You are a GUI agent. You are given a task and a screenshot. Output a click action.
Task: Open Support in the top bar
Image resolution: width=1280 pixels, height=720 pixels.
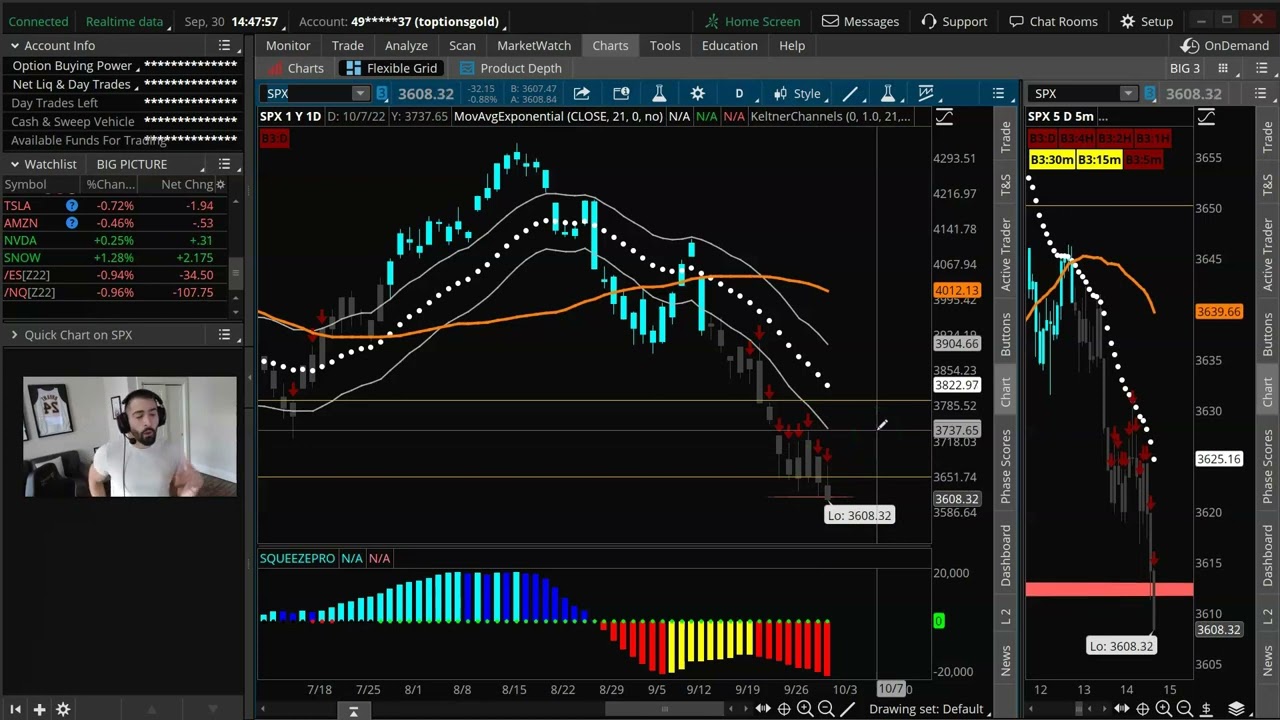(954, 21)
